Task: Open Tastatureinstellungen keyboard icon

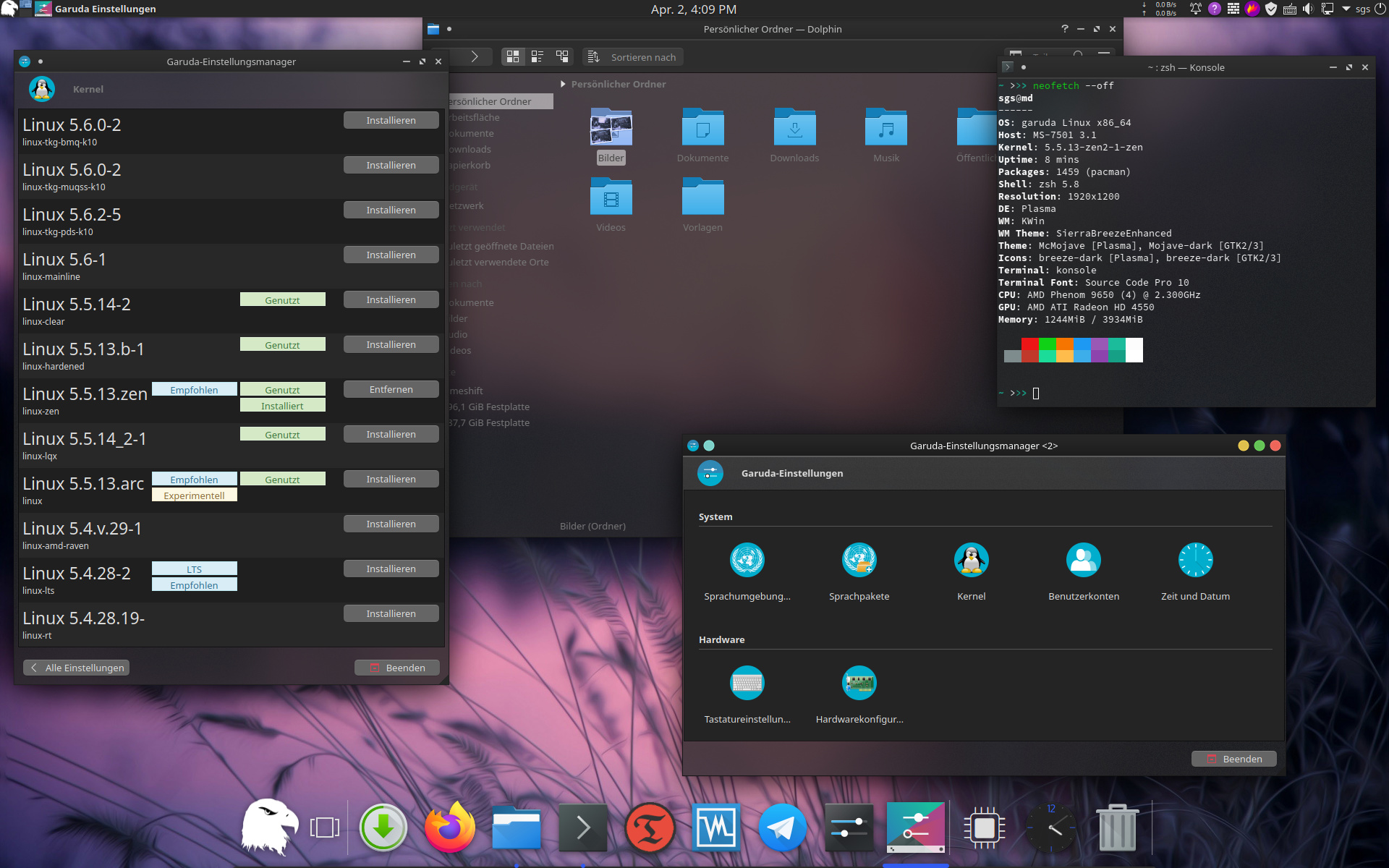Action: coord(747,683)
